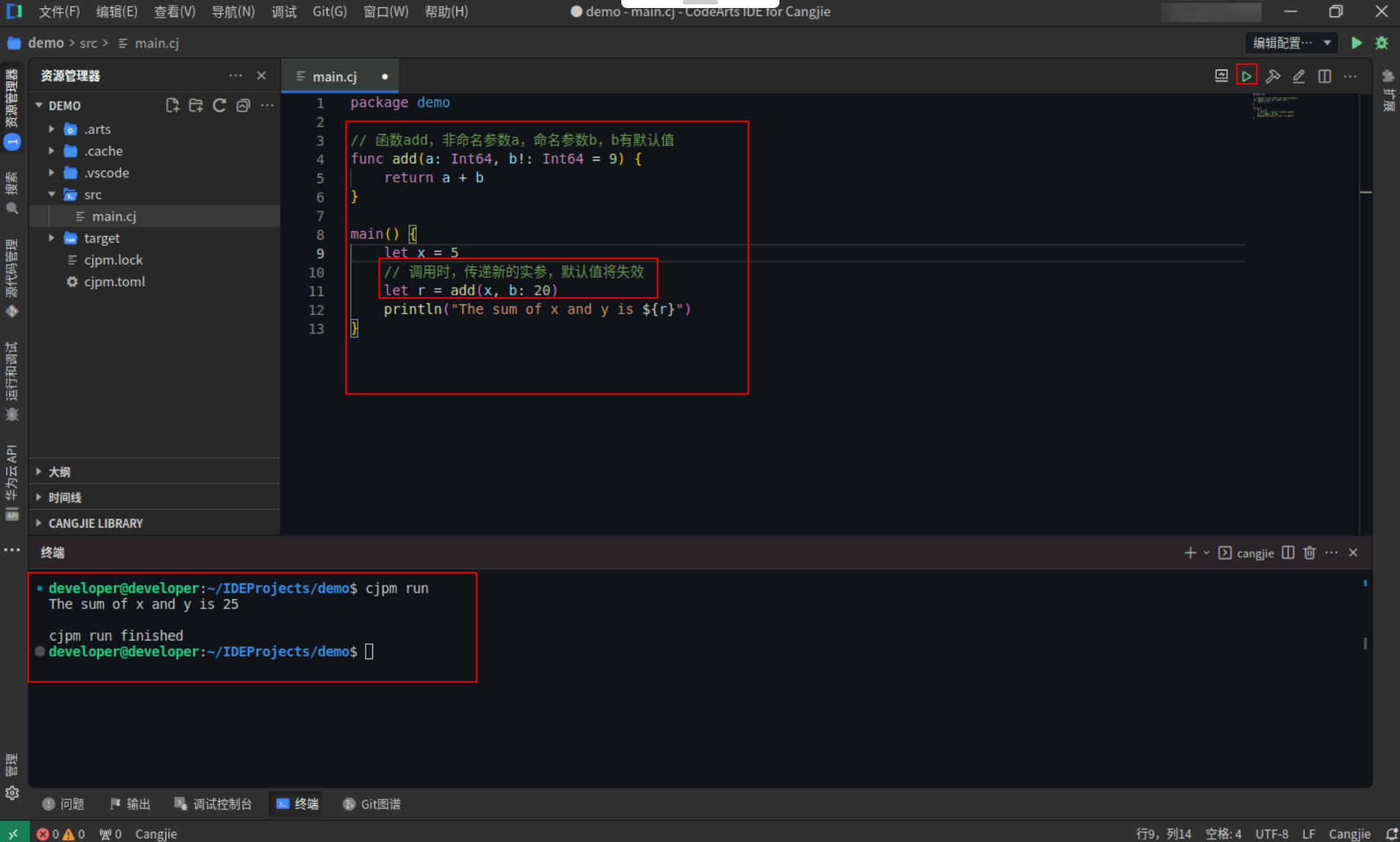Open the Huawei Cloud API view in the activity bar
Image resolution: width=1400 pixels, height=842 pixels.
[12, 482]
